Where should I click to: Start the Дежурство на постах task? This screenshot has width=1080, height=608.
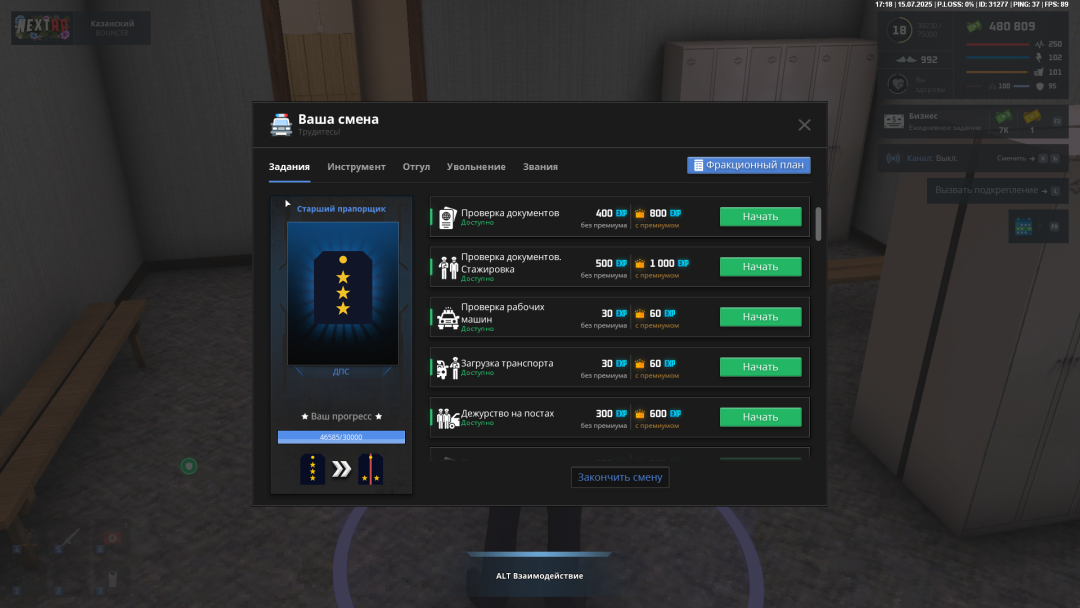click(760, 417)
